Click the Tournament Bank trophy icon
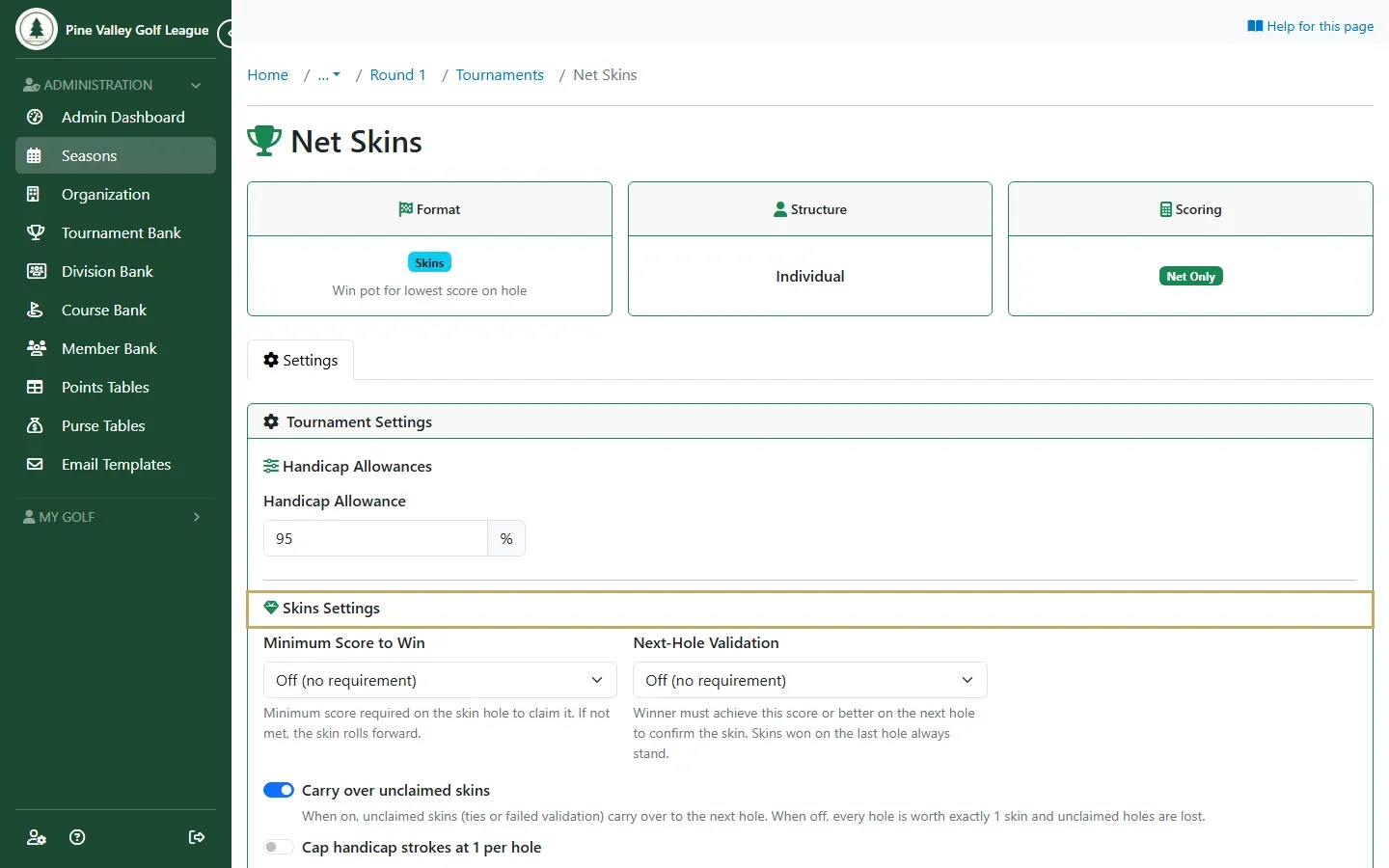This screenshot has height=868, width=1389. pos(36,232)
